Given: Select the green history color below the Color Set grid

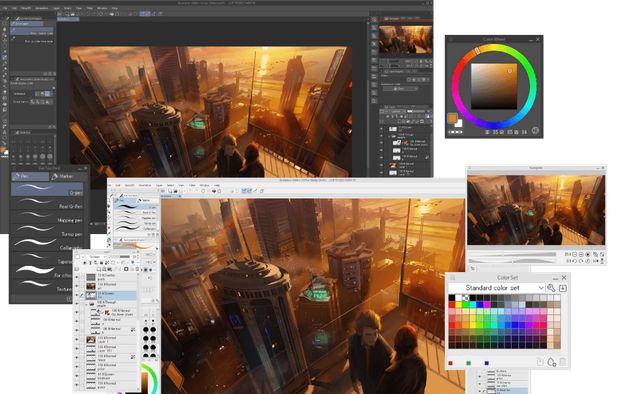Looking at the screenshot, I should (x=469, y=363).
